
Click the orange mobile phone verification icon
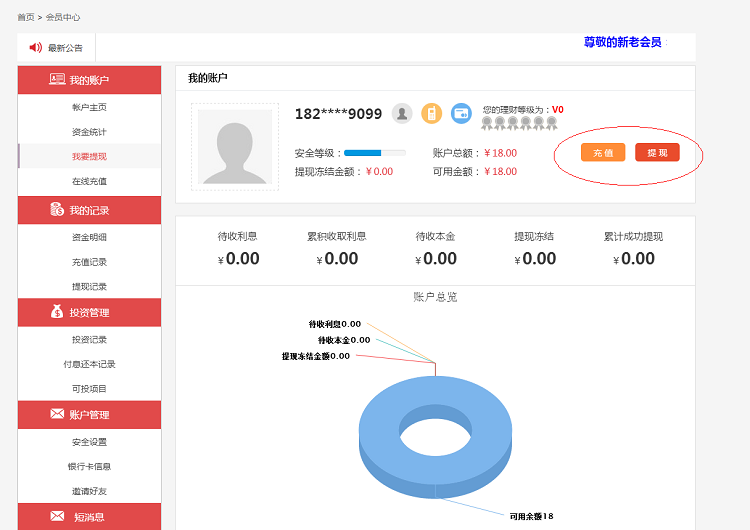click(431, 114)
